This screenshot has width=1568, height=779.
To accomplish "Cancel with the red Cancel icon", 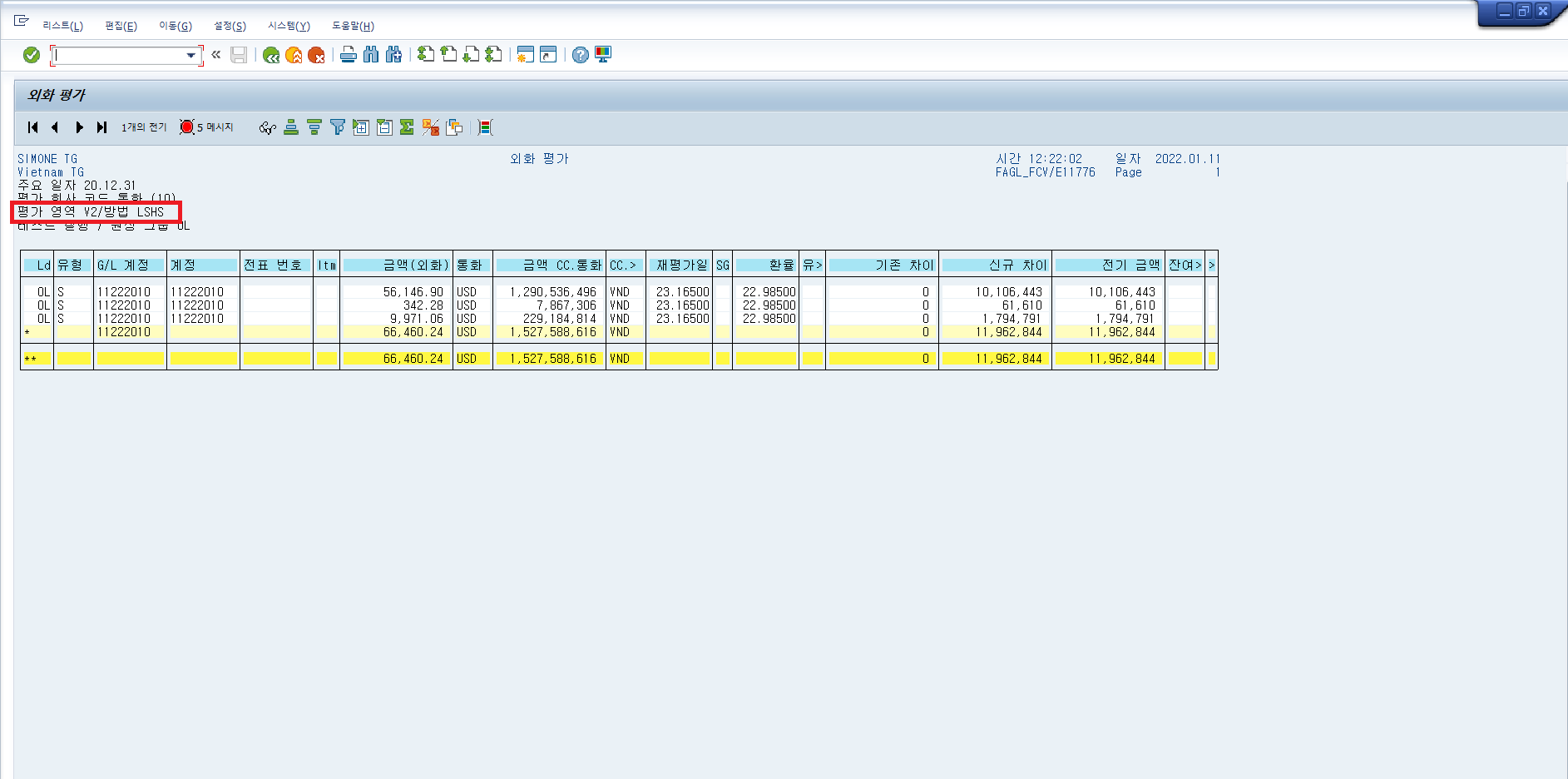I will point(316,55).
